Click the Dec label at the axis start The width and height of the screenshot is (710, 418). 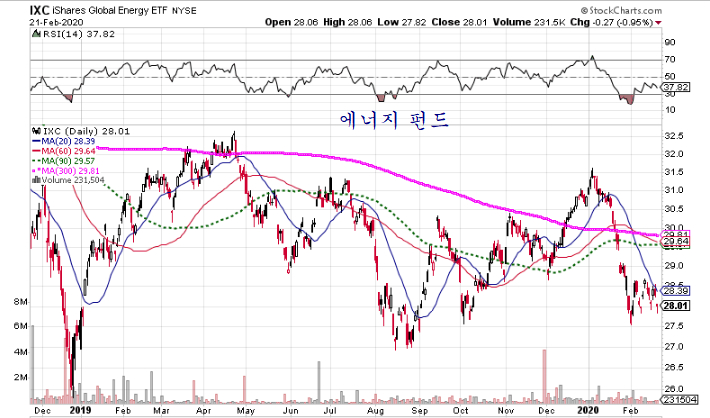tap(42, 410)
